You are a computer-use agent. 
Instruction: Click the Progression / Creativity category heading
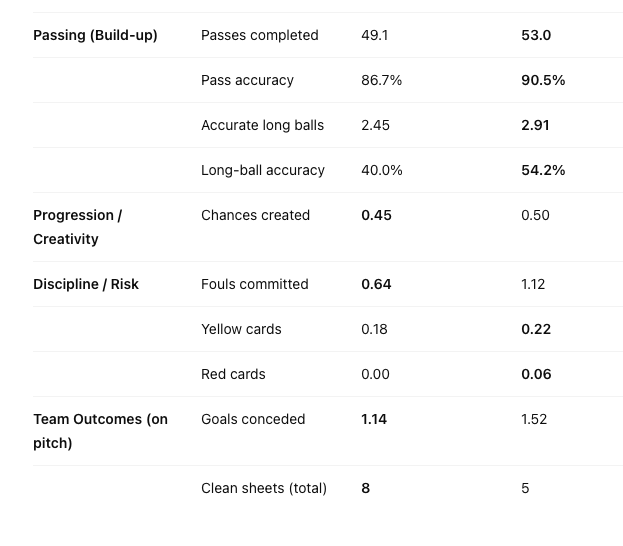click(77, 227)
